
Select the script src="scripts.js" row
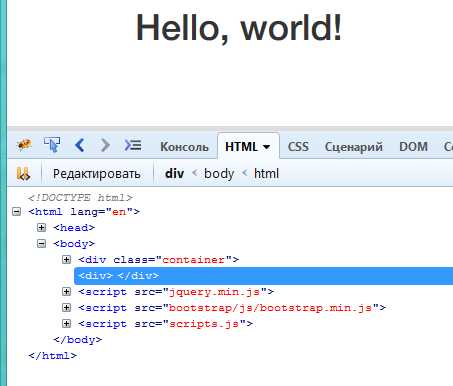point(166,324)
